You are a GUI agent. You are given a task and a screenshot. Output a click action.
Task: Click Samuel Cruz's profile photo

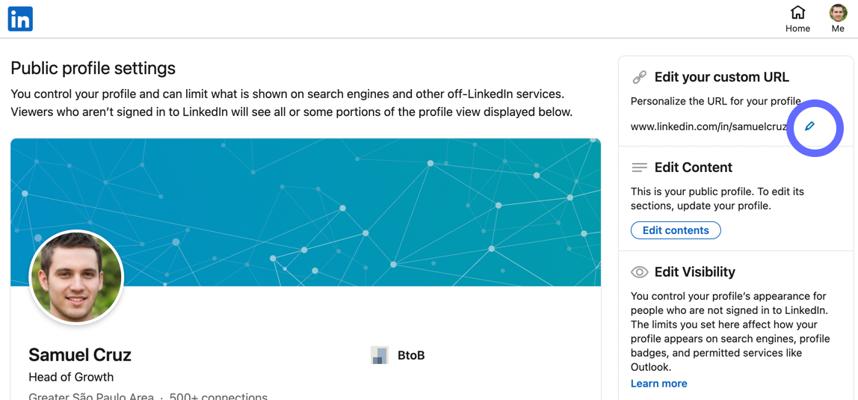point(76,277)
